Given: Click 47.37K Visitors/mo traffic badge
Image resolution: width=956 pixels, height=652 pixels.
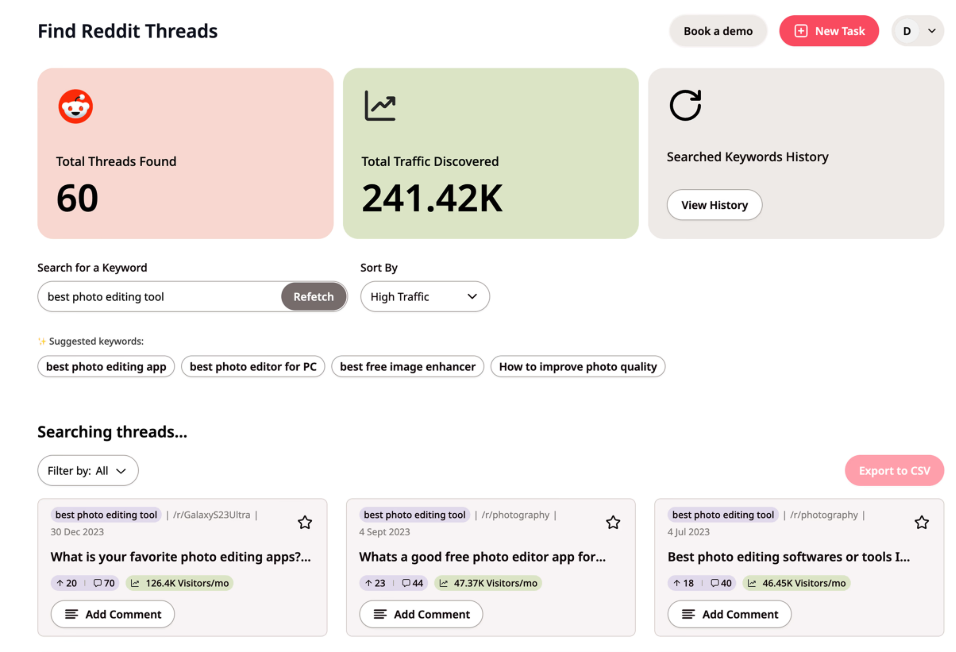Looking at the screenshot, I should pyautogui.click(x=488, y=583).
